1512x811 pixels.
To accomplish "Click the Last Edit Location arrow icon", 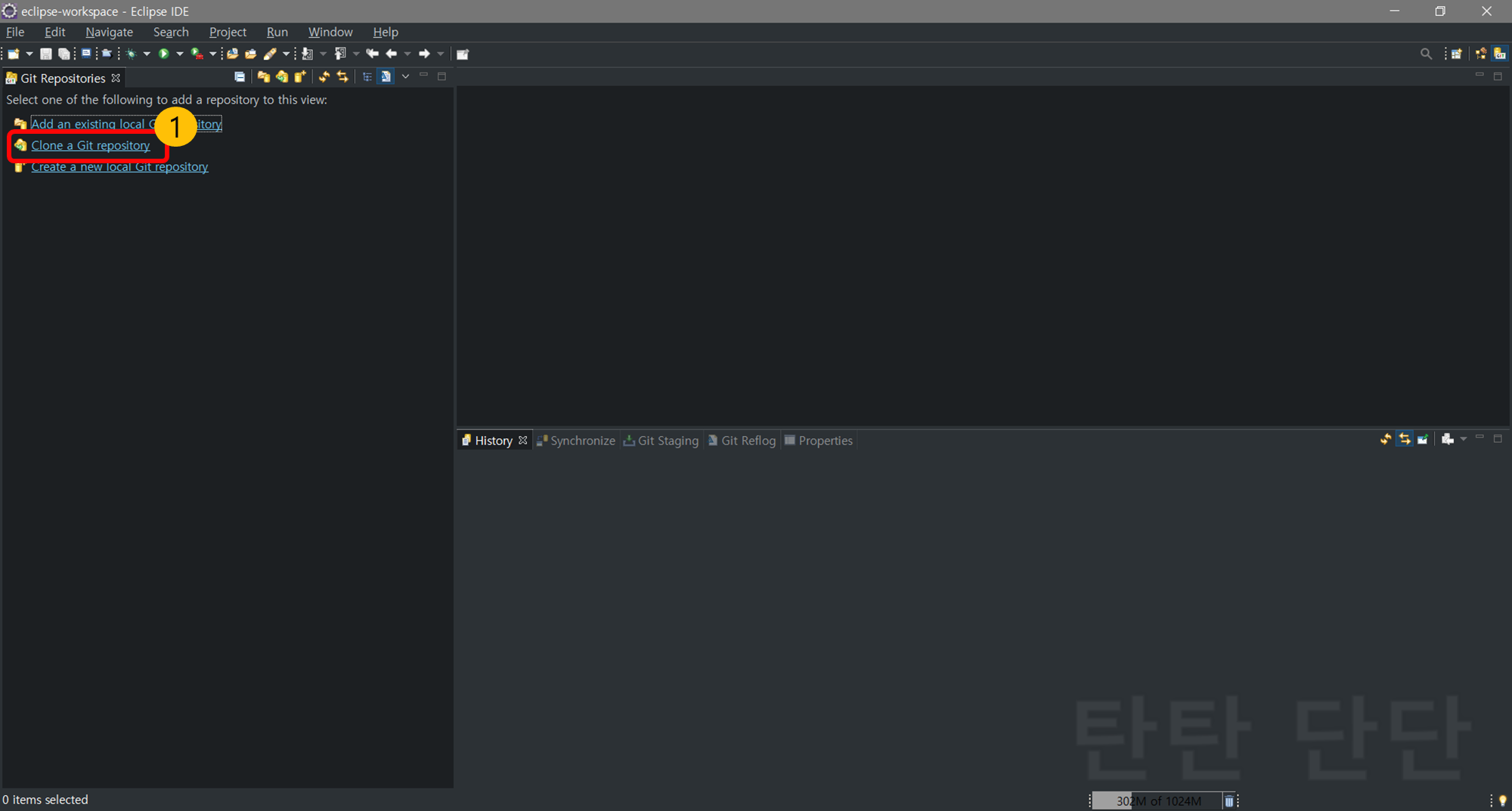I will click(372, 54).
